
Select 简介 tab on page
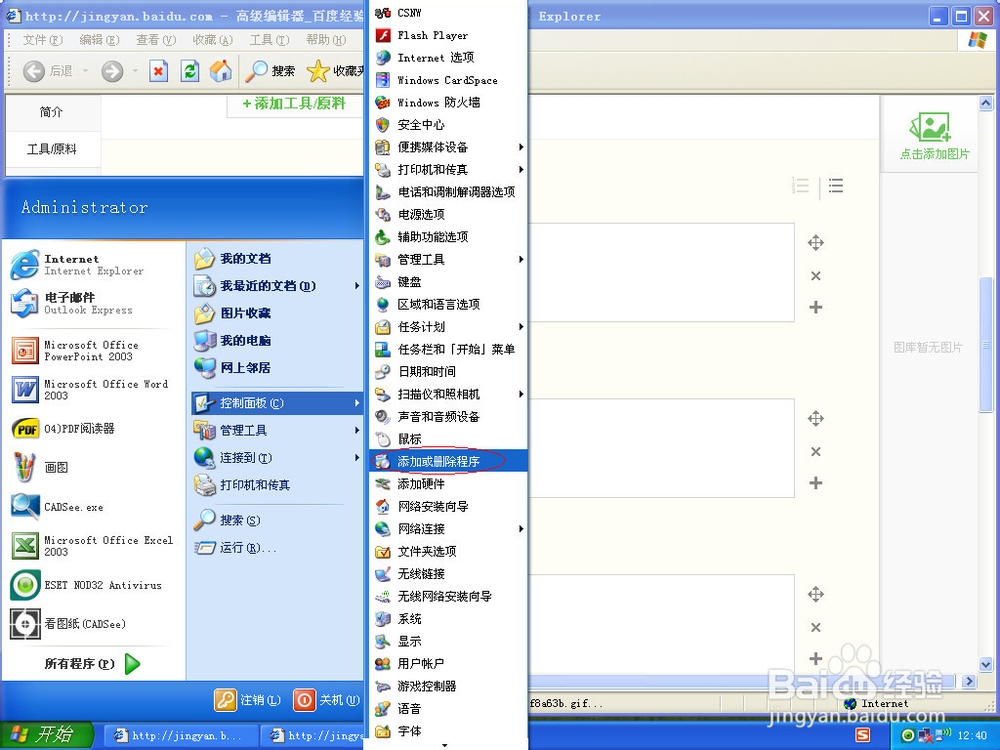coord(52,112)
